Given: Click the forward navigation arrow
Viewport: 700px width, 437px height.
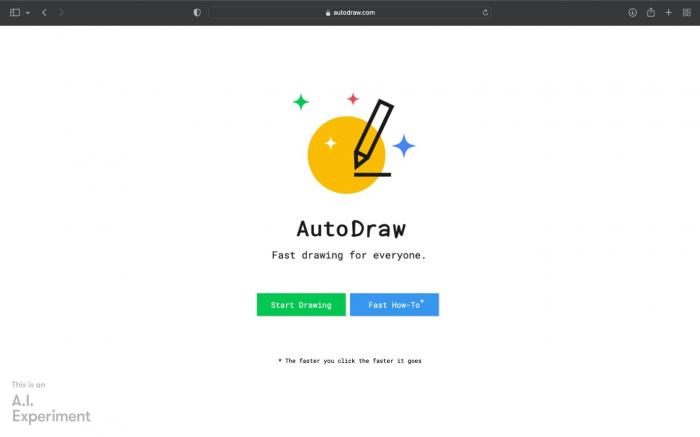Looking at the screenshot, I should coord(61,12).
